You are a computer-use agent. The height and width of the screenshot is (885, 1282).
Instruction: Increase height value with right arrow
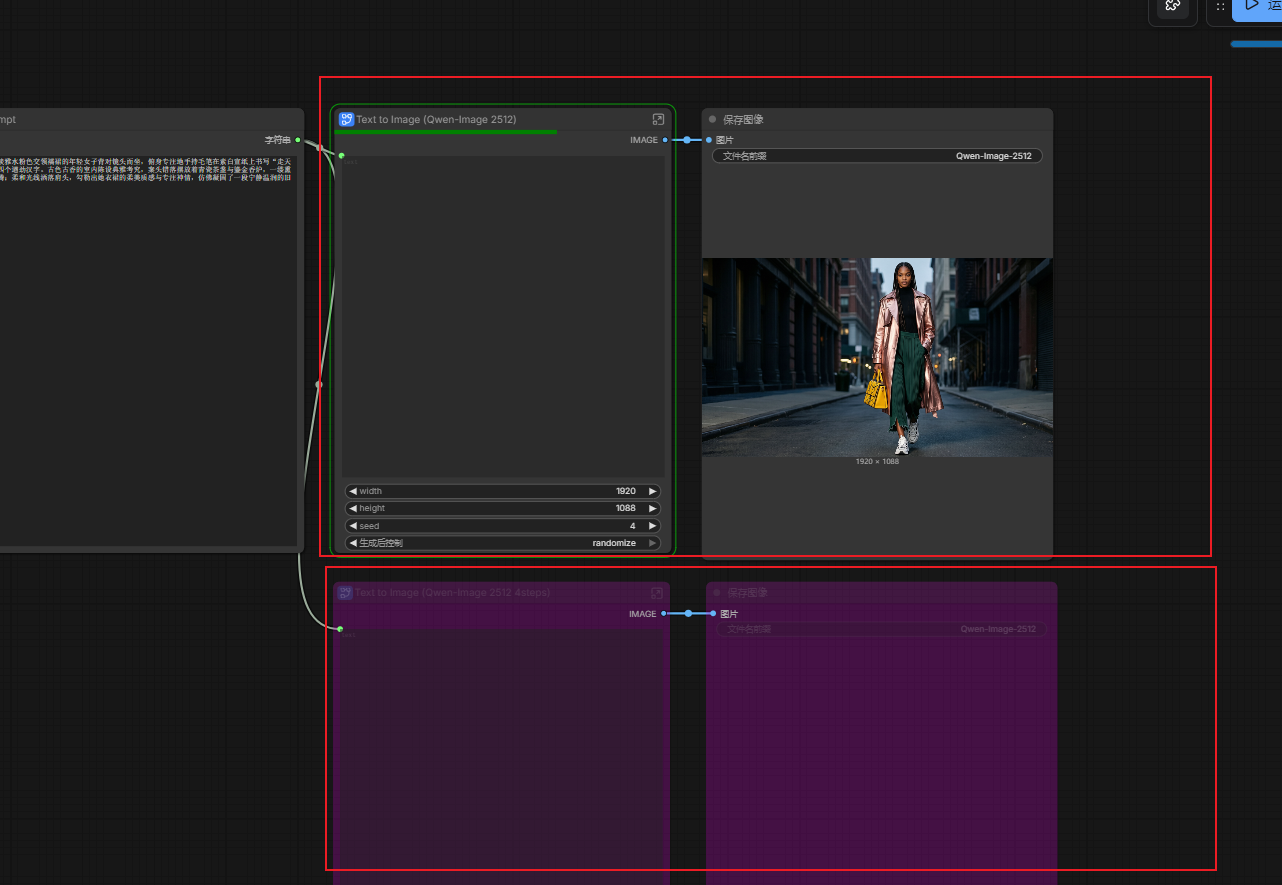(x=653, y=508)
